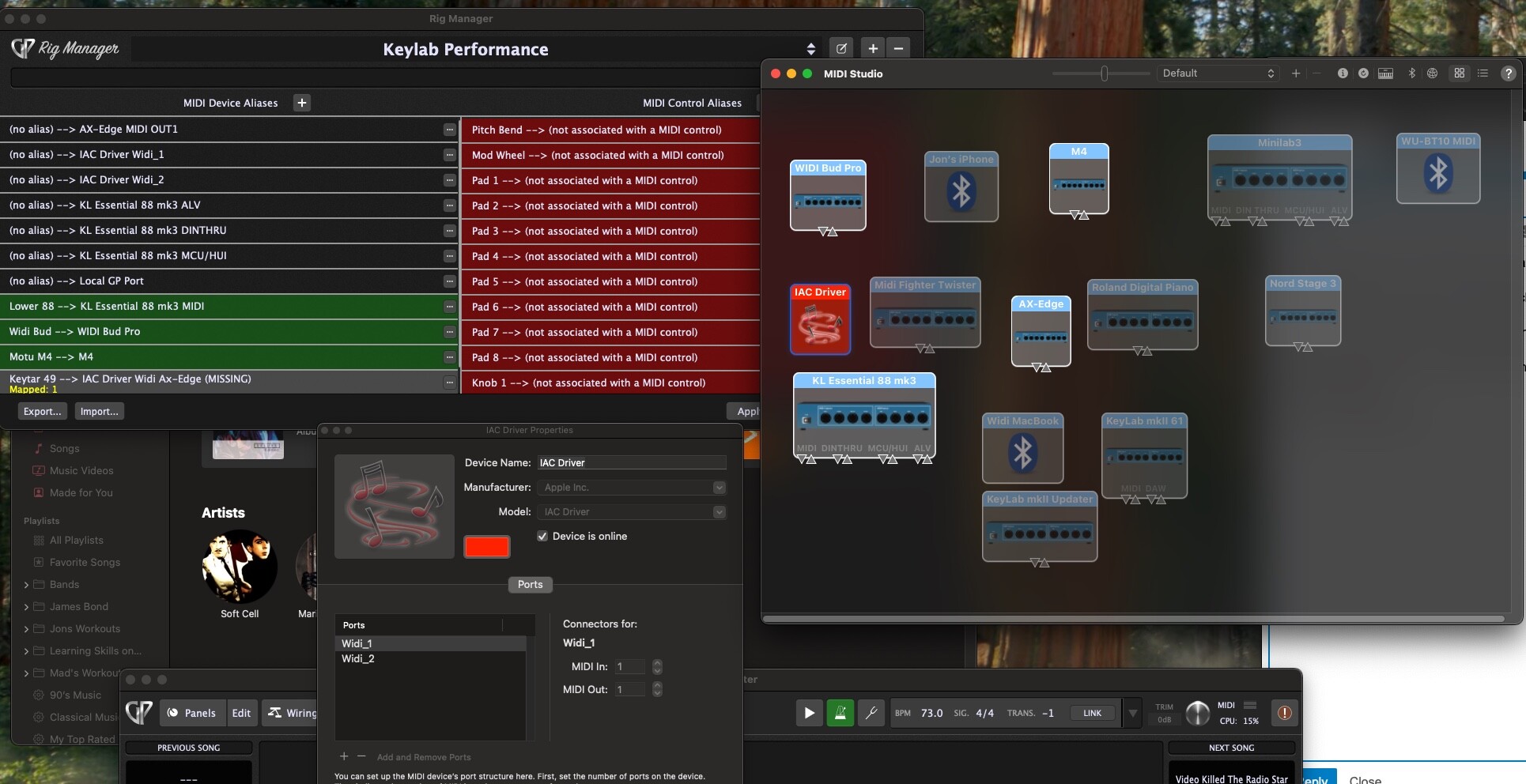The width and height of the screenshot is (1526, 784).
Task: Click the Device Name field IAC Driver
Action: click(632, 463)
